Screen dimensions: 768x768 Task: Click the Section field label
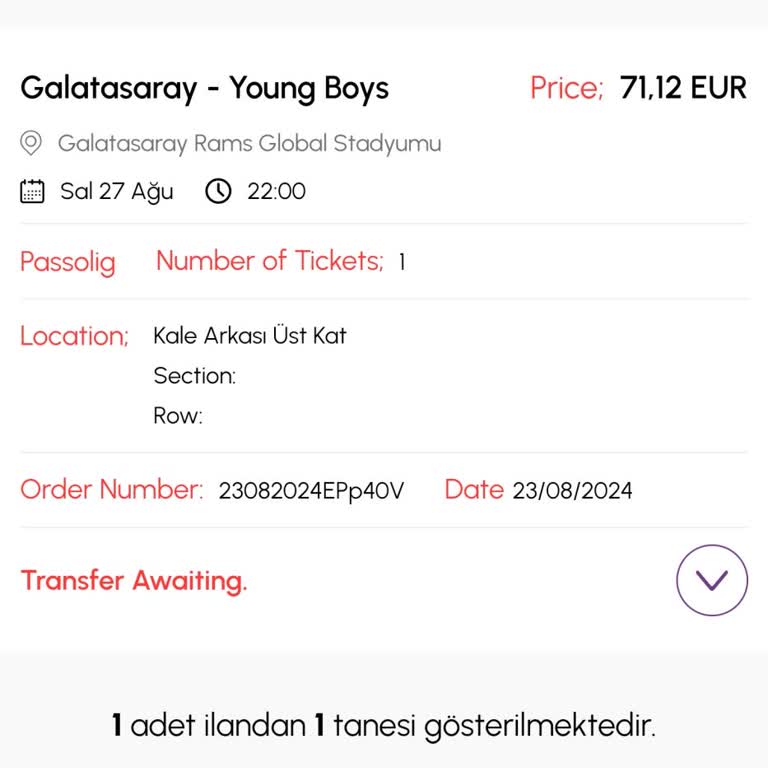194,376
